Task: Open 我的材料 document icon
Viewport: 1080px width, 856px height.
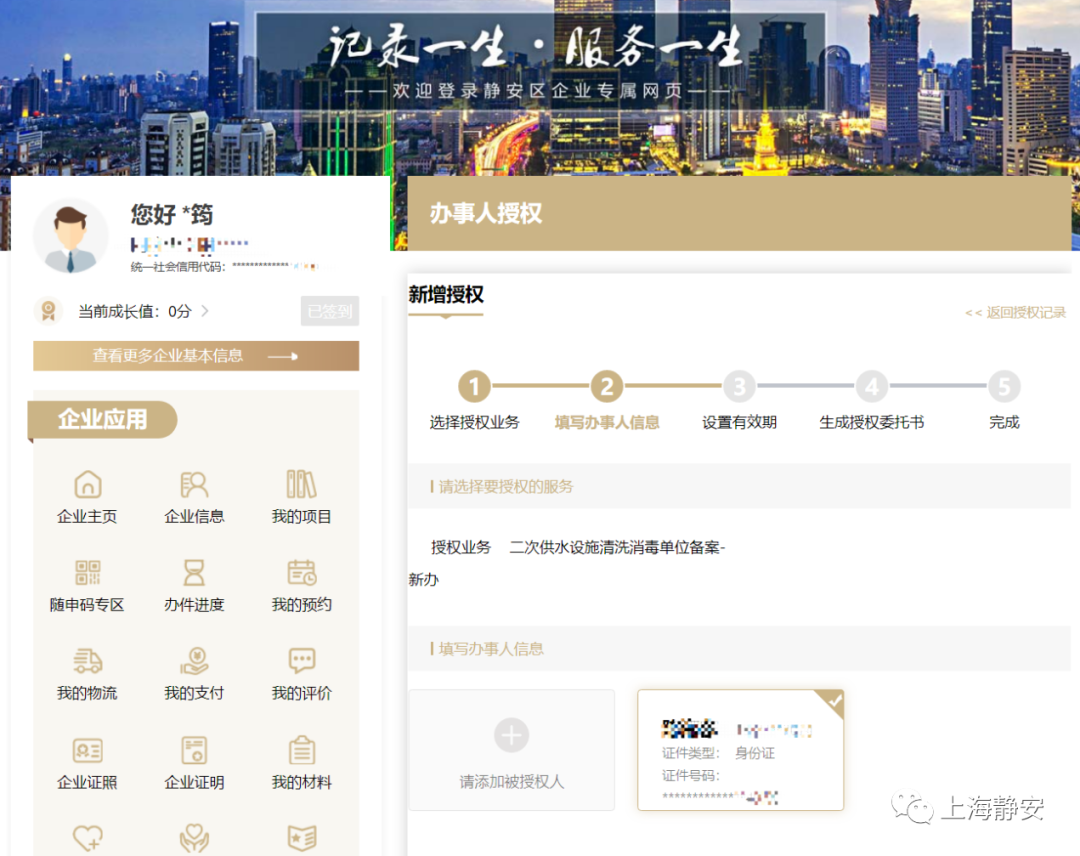Action: 300,762
